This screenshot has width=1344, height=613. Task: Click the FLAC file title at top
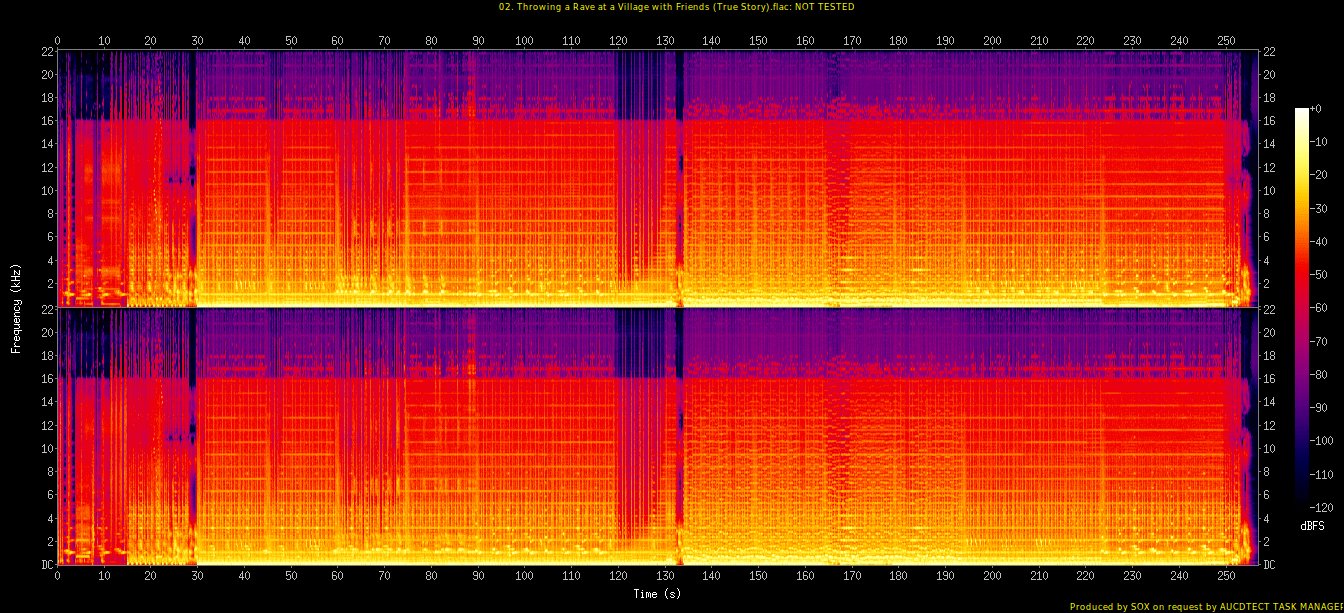tap(676, 7)
